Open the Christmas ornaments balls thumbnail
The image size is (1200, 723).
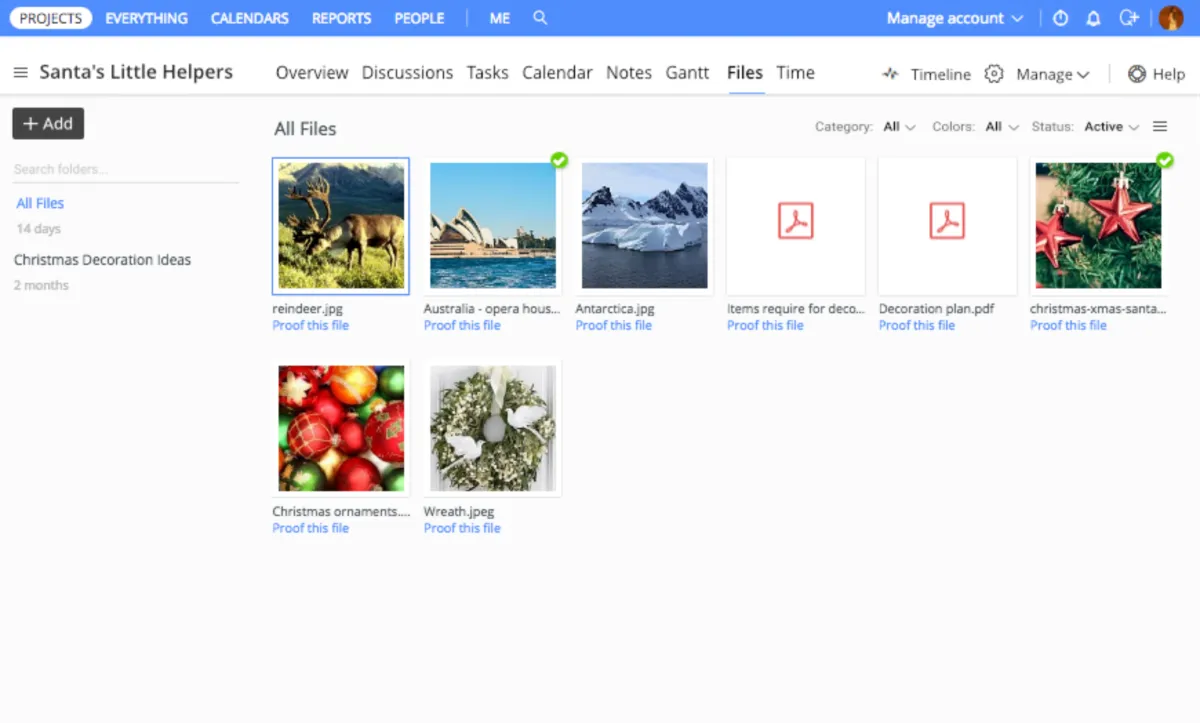point(341,428)
